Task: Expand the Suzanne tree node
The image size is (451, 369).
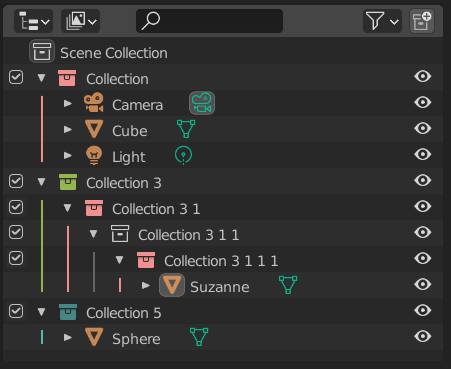Action: pyautogui.click(x=146, y=285)
